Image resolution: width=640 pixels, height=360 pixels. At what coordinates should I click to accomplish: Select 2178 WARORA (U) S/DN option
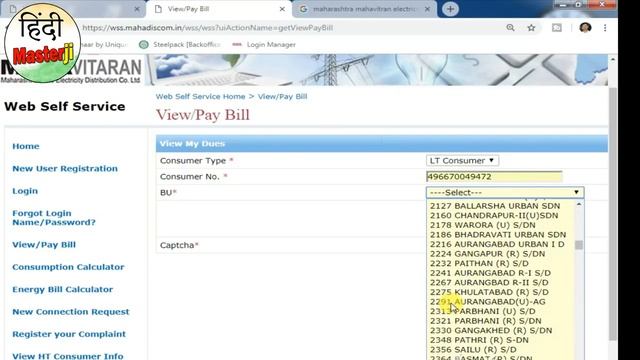tap(500, 225)
